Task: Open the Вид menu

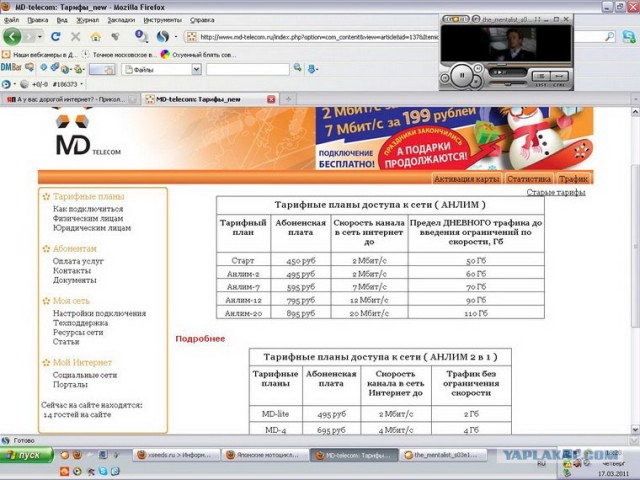Action: click(x=62, y=20)
